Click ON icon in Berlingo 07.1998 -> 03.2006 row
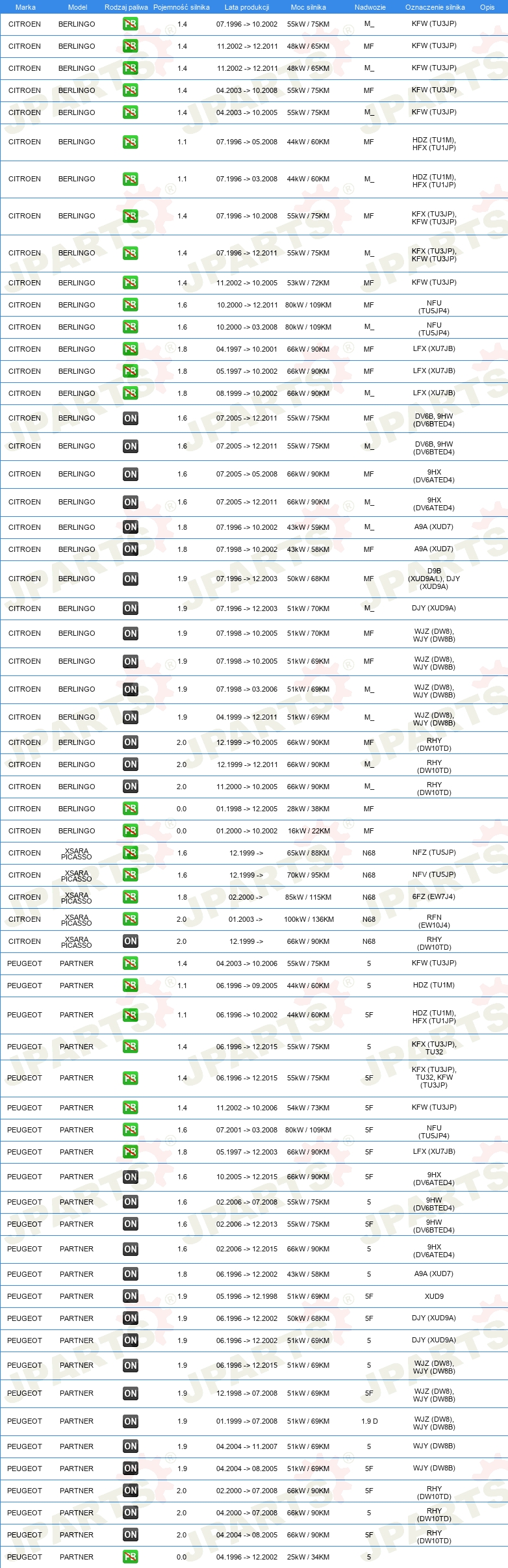The image size is (508, 1568). tap(131, 689)
